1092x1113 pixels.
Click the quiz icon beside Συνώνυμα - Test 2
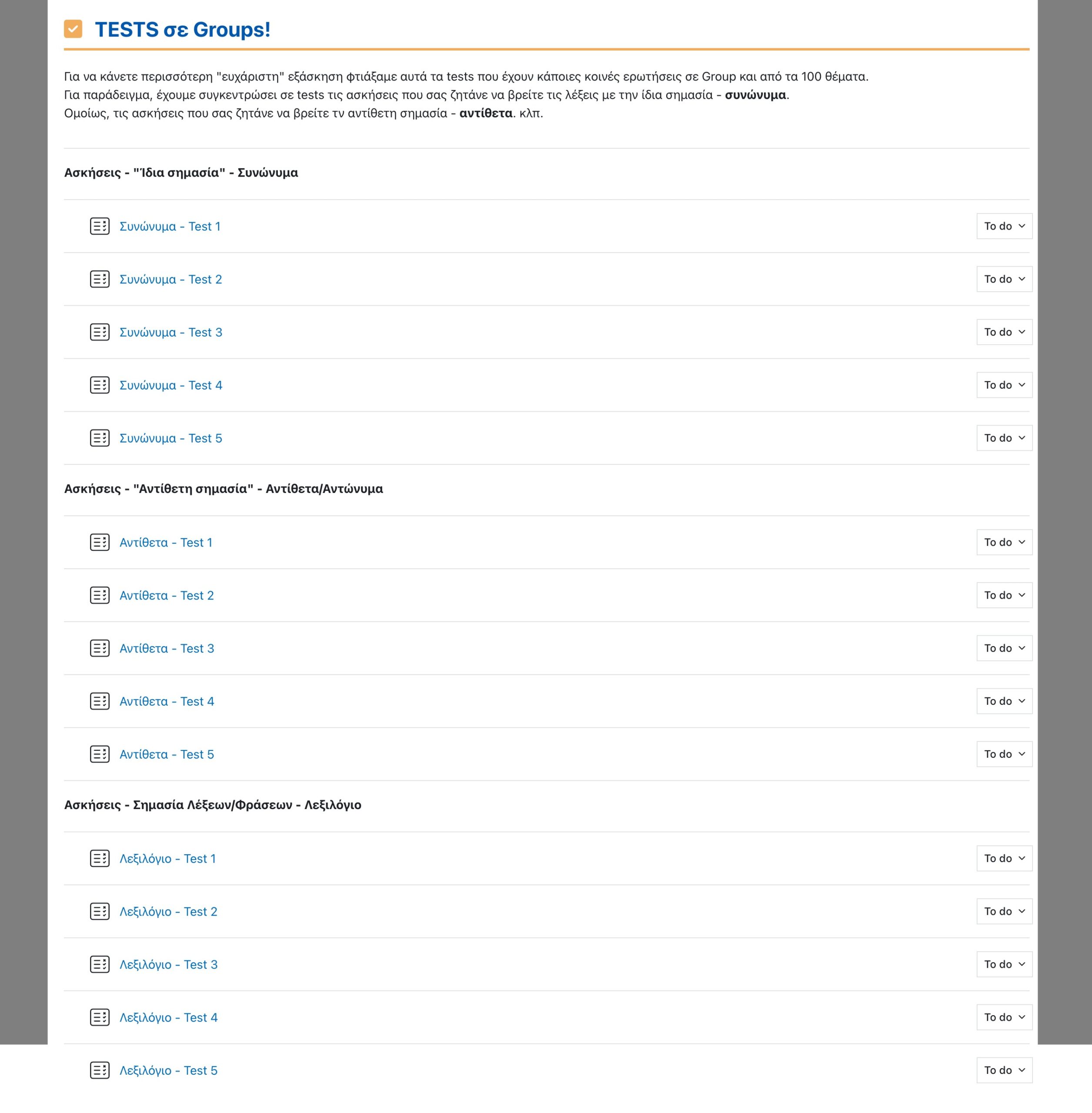pyautogui.click(x=100, y=279)
